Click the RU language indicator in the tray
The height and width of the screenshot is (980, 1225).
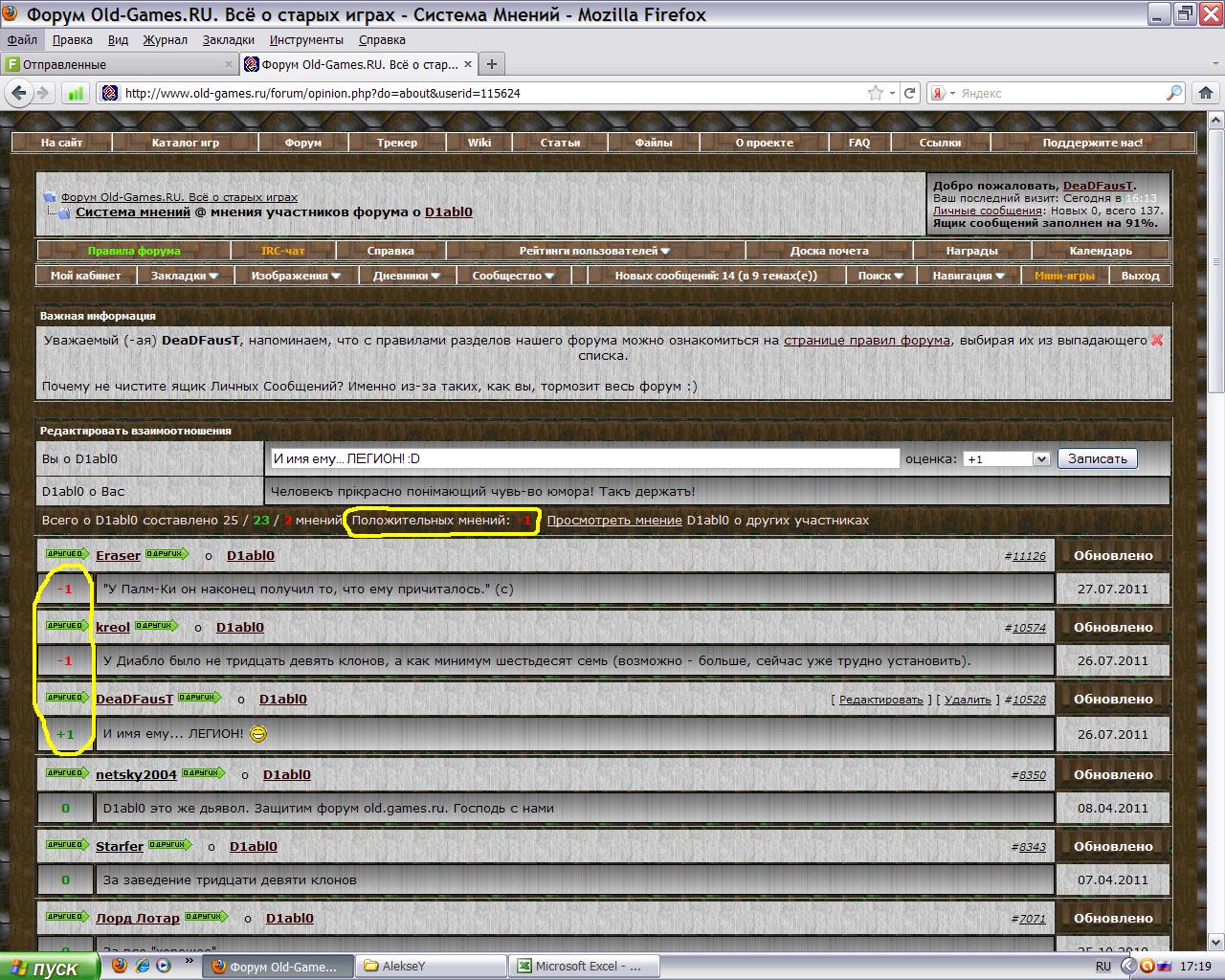[x=1103, y=967]
